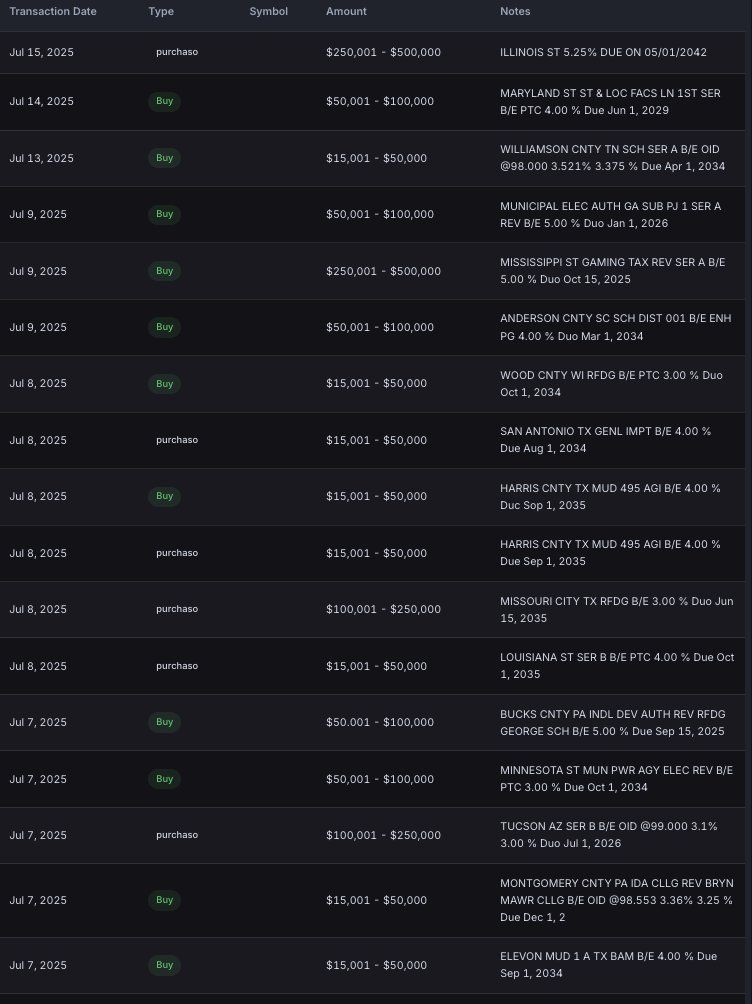Image resolution: width=752 pixels, height=1004 pixels.
Task: Click the Type column header
Action: [x=160, y=11]
